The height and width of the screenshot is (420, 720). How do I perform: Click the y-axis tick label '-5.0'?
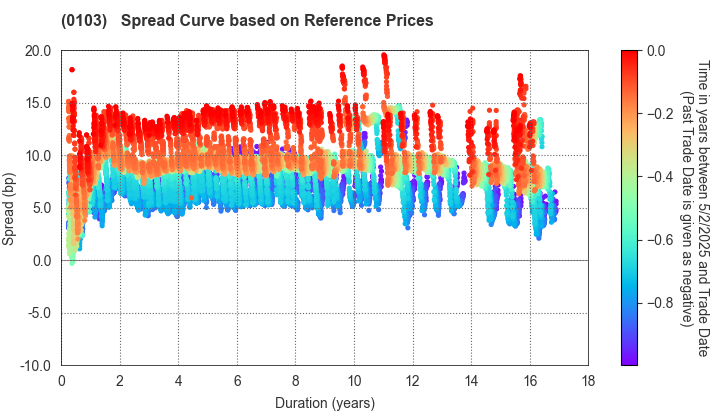[x=39, y=314]
